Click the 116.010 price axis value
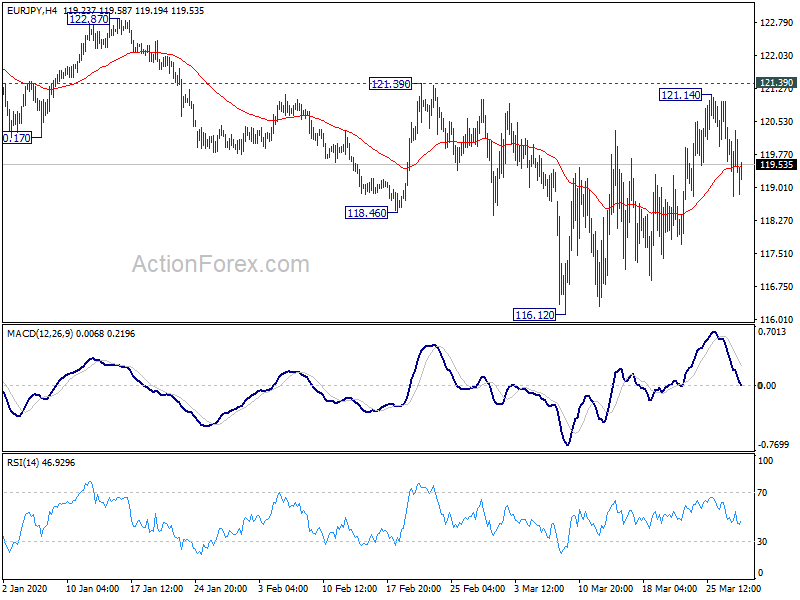Viewport: 800px width, 600px height. pyautogui.click(x=777, y=319)
